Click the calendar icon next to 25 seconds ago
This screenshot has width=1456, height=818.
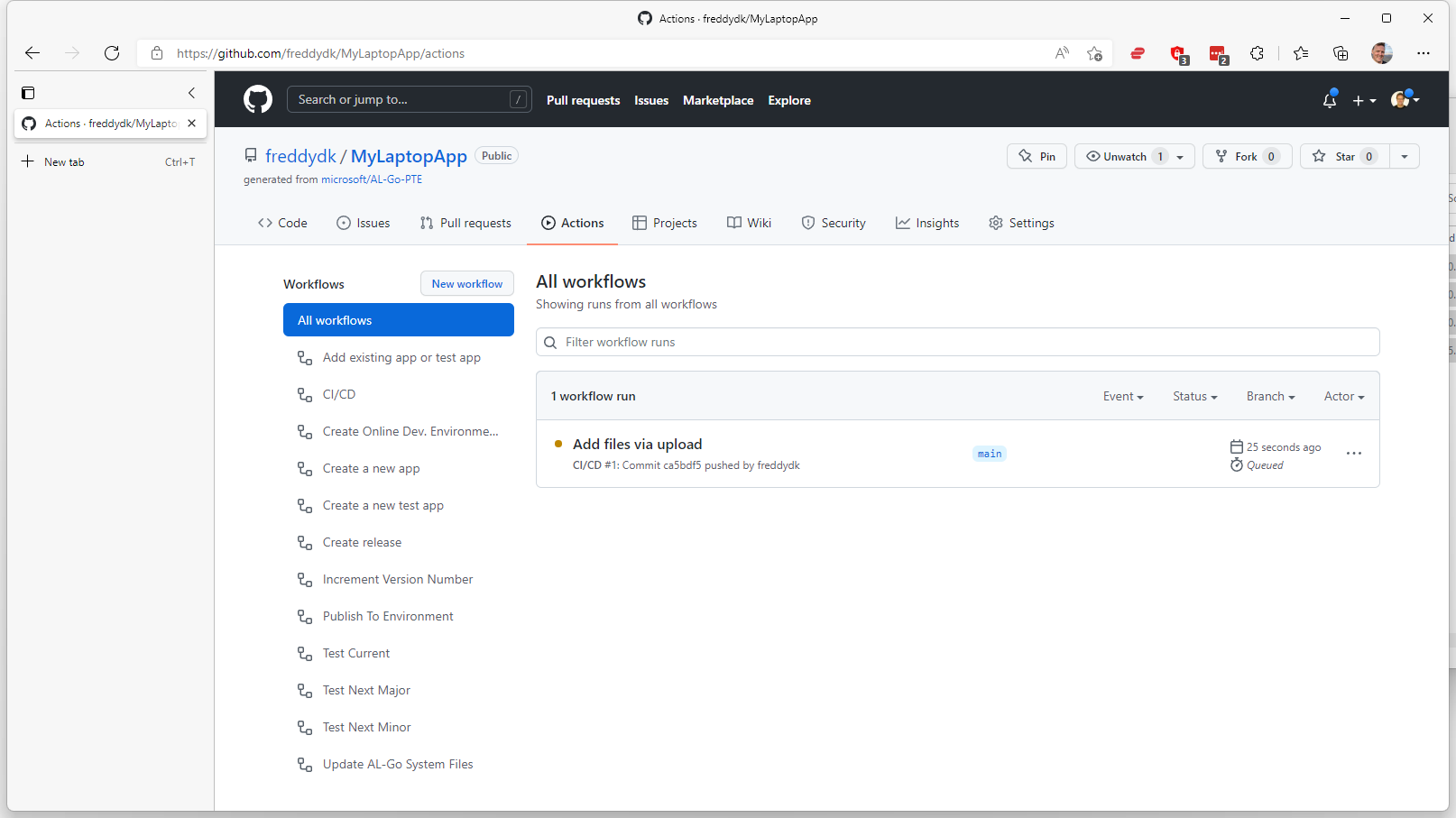pyautogui.click(x=1237, y=446)
